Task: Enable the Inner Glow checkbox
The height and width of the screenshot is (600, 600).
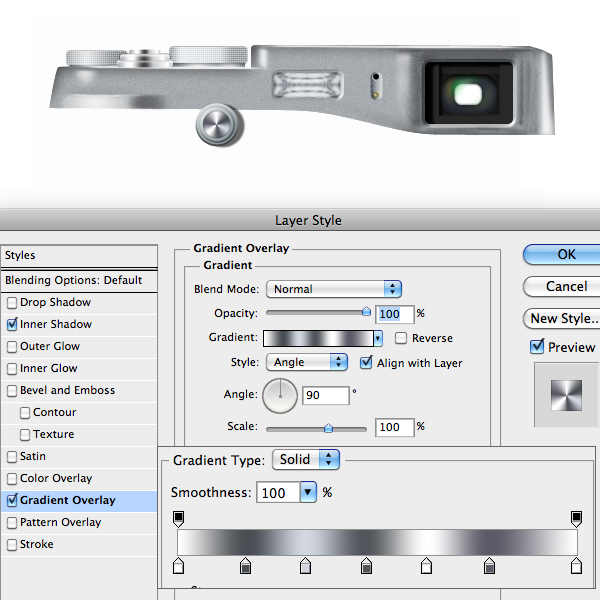Action: pyautogui.click(x=12, y=368)
